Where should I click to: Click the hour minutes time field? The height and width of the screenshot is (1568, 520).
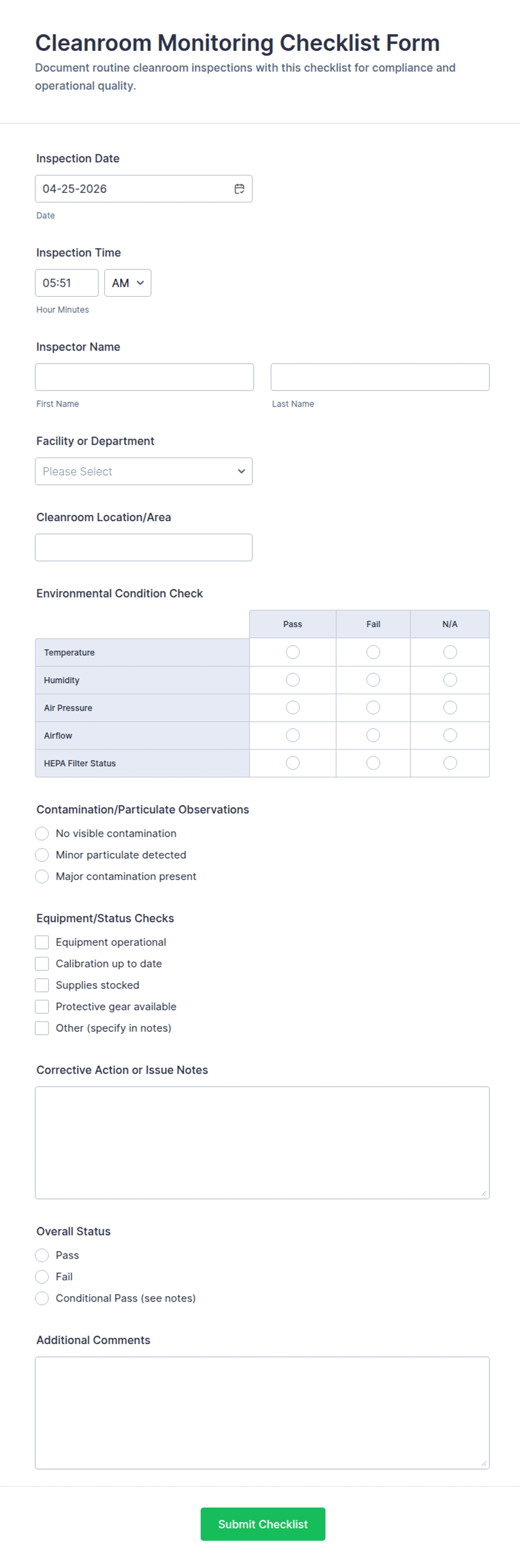click(67, 283)
